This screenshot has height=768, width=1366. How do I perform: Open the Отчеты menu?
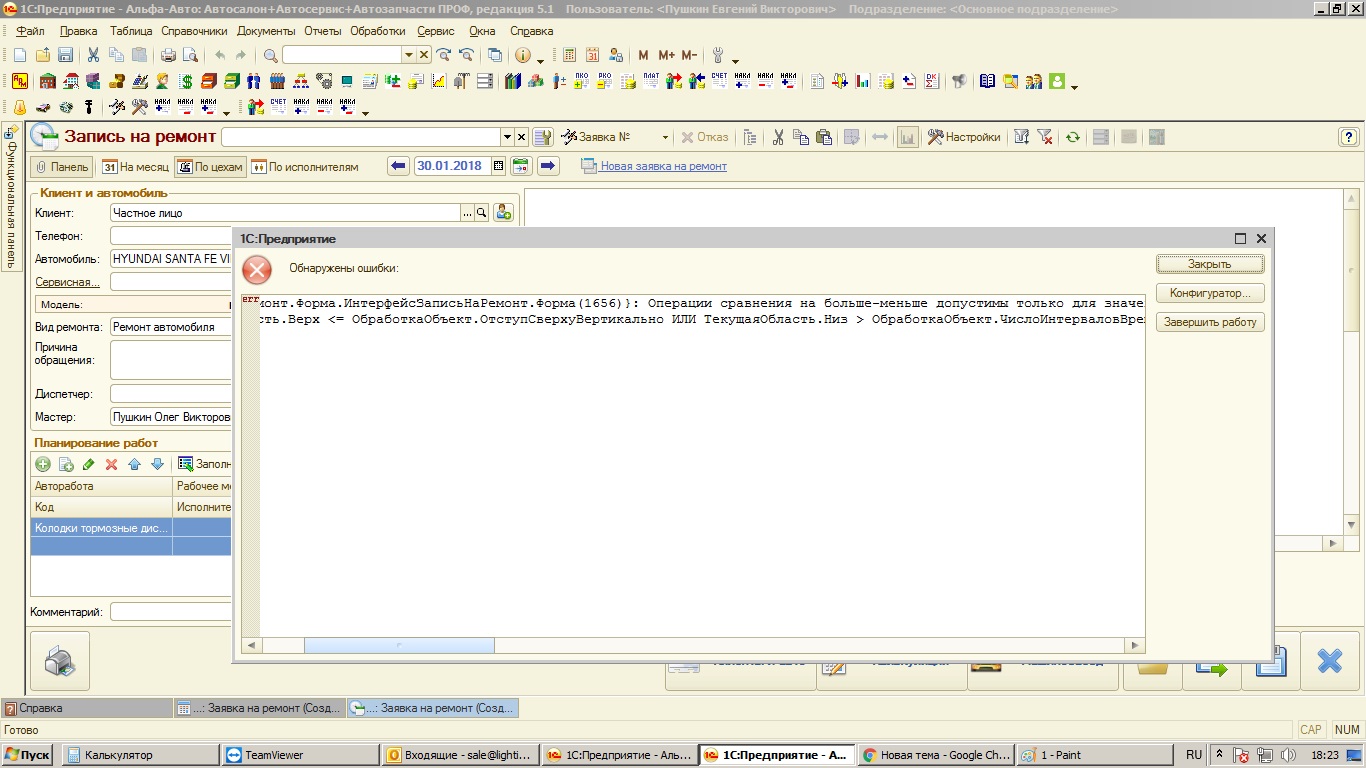coord(323,31)
